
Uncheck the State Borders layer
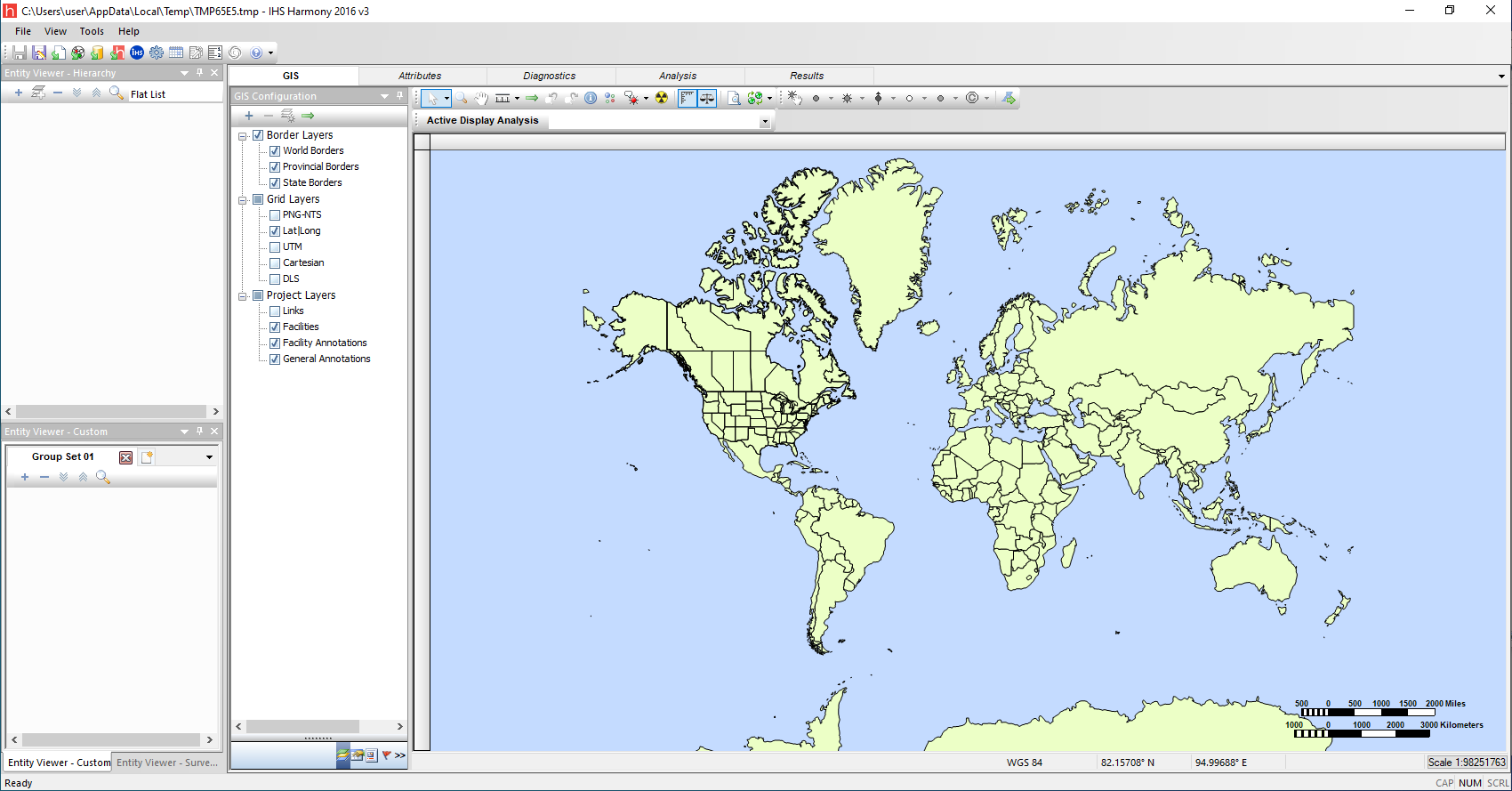(x=275, y=183)
